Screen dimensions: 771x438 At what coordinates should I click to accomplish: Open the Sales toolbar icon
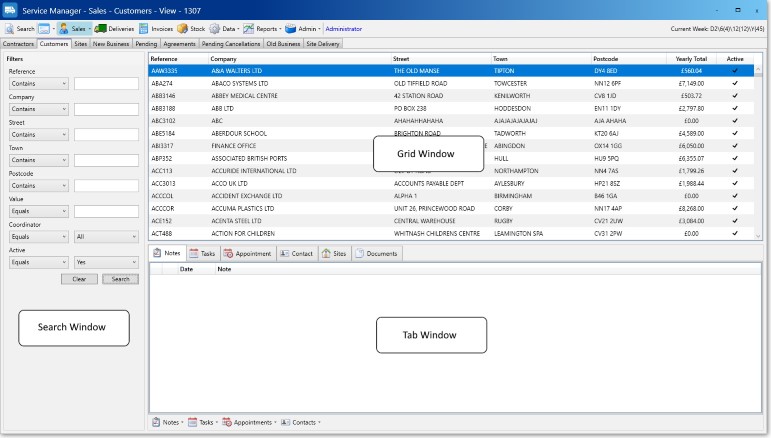[64, 29]
